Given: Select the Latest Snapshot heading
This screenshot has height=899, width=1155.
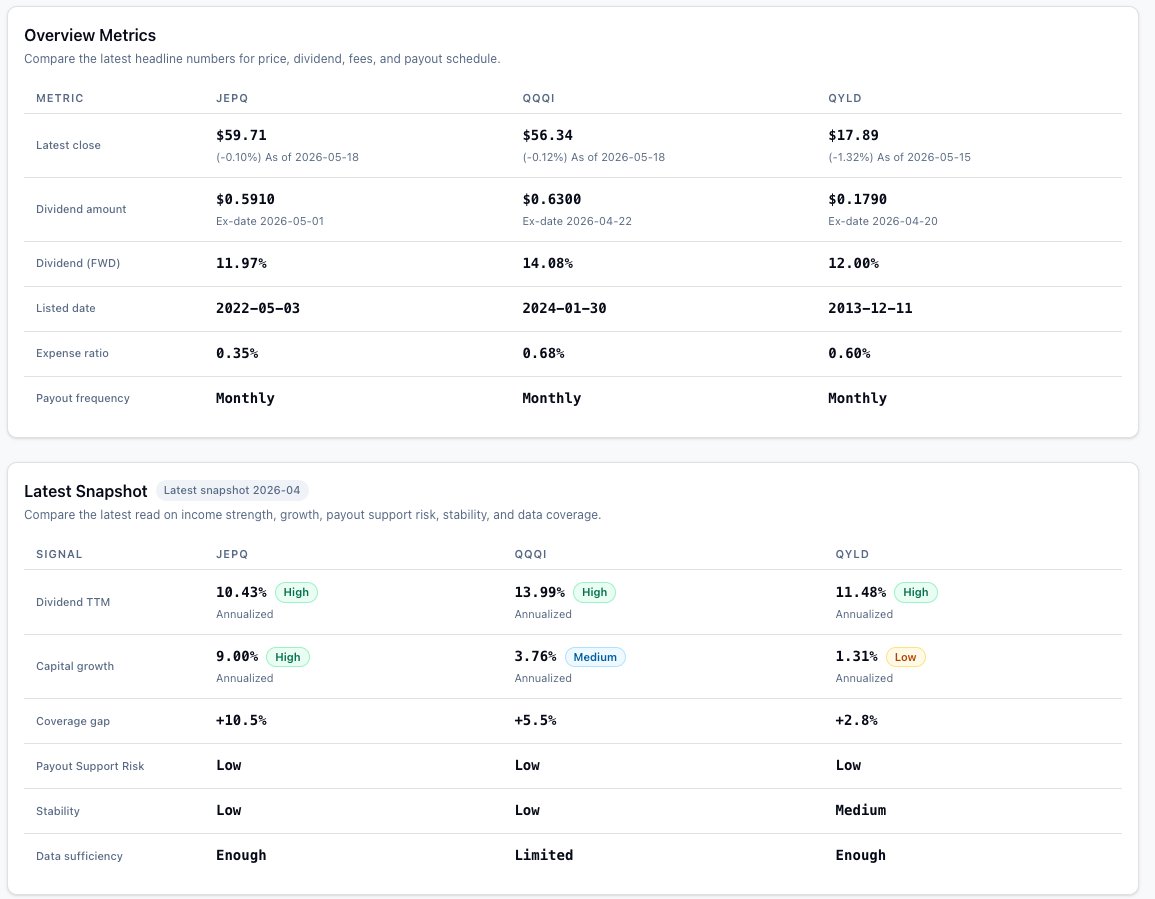Looking at the screenshot, I should click(85, 492).
